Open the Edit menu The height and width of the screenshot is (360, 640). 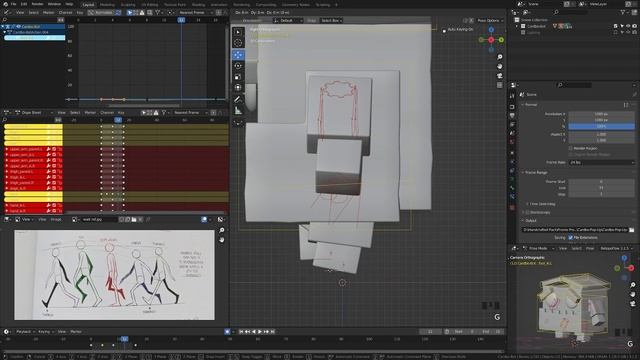point(24,4)
